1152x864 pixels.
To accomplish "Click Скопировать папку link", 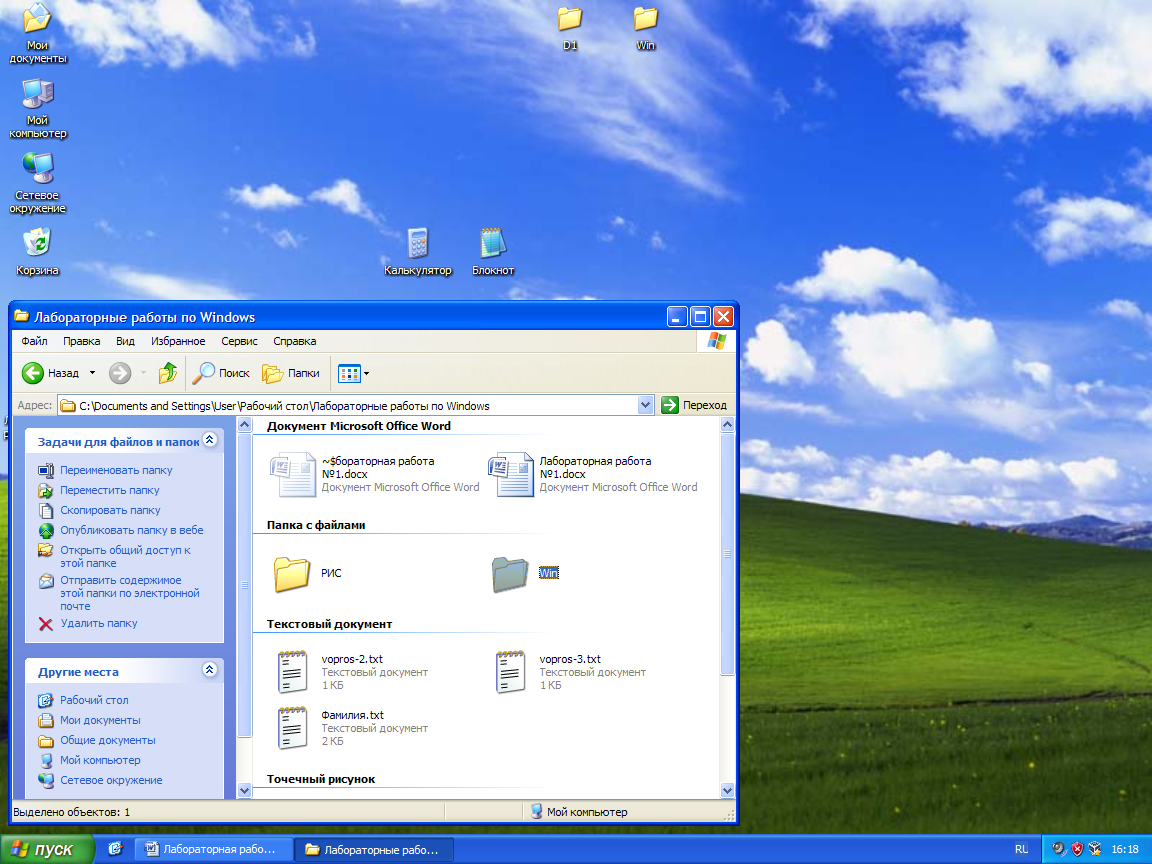I will [110, 510].
